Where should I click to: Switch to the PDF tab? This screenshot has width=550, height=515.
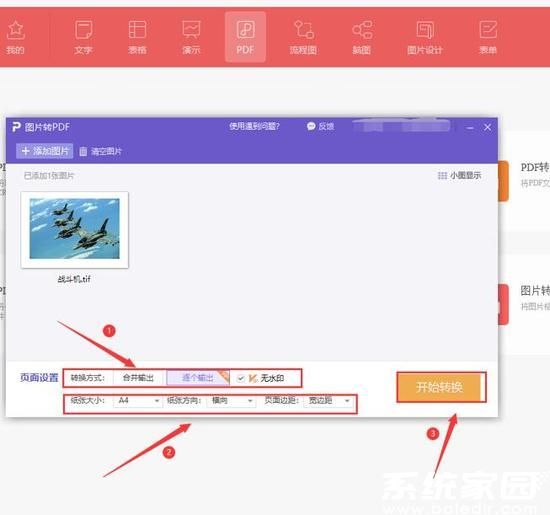coord(245,37)
